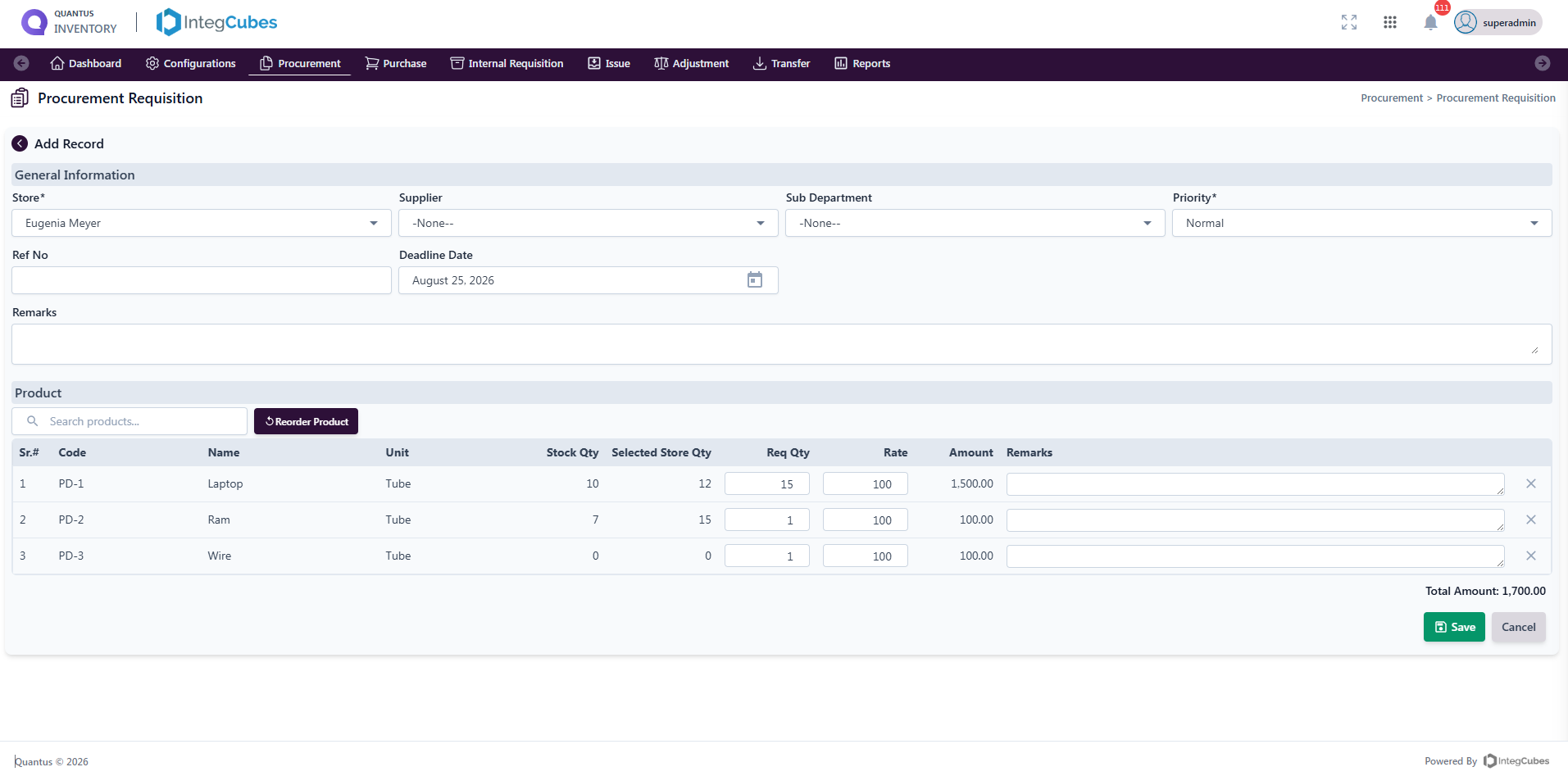Open the Purchase menu
Viewport: 1568px width, 776px height.
coord(396,63)
